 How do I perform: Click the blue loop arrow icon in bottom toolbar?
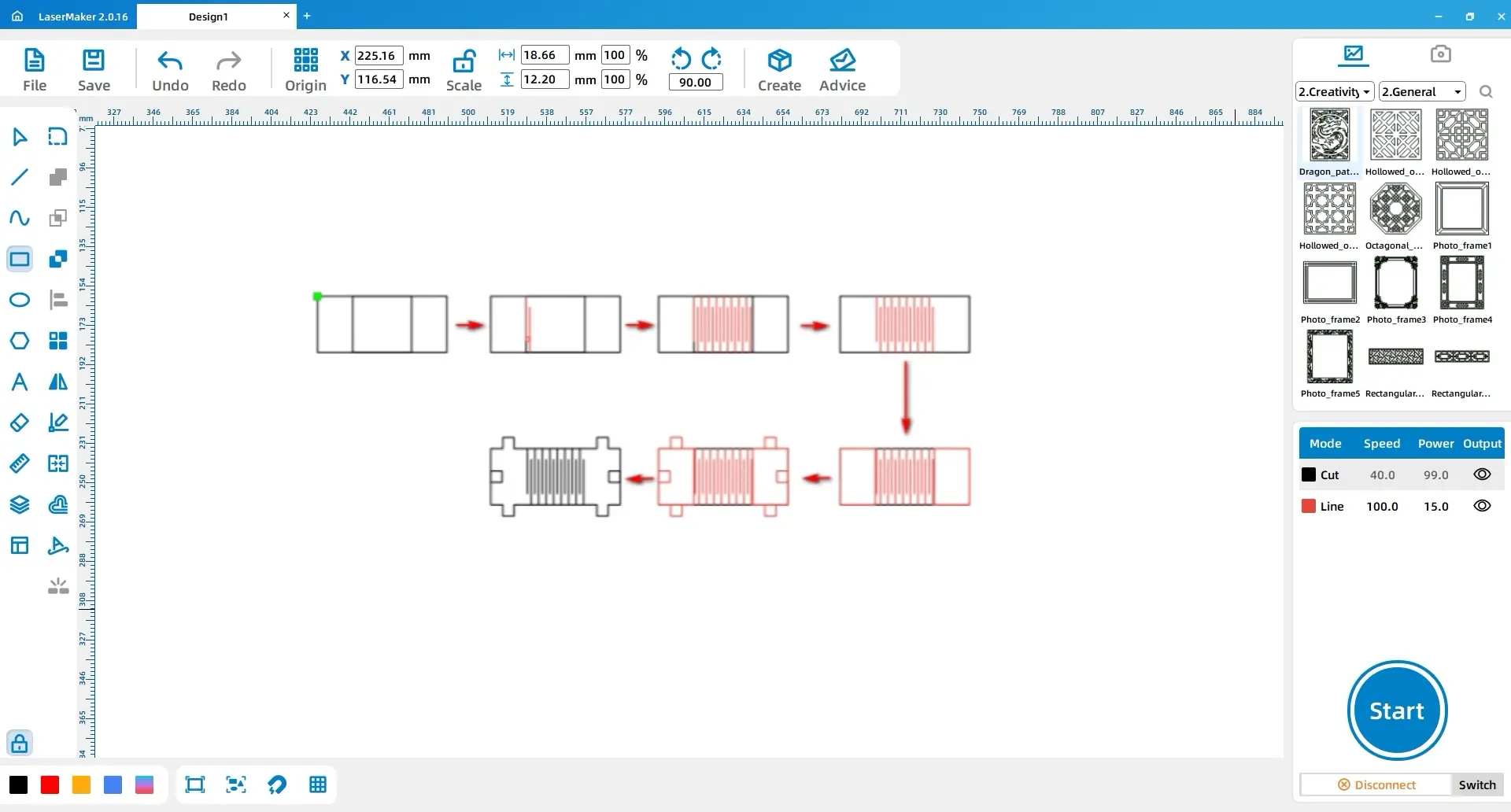click(x=277, y=784)
